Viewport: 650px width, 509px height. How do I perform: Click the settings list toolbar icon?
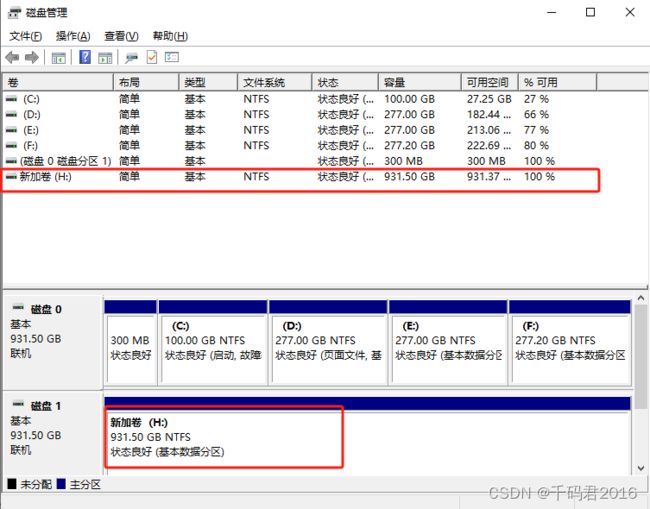pyautogui.click(x=172, y=57)
